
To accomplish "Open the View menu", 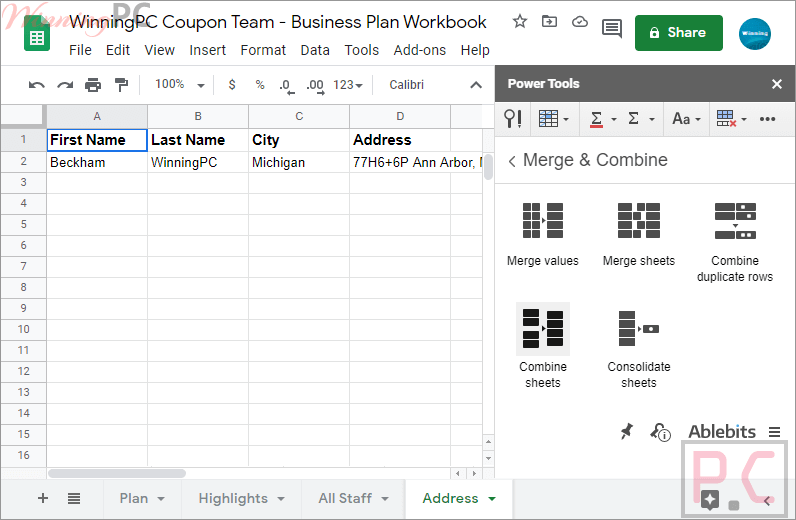I will point(159,50).
